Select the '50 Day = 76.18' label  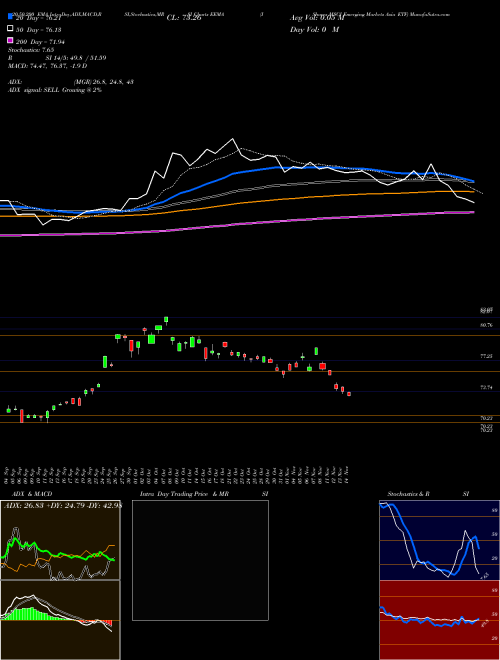click(40, 30)
